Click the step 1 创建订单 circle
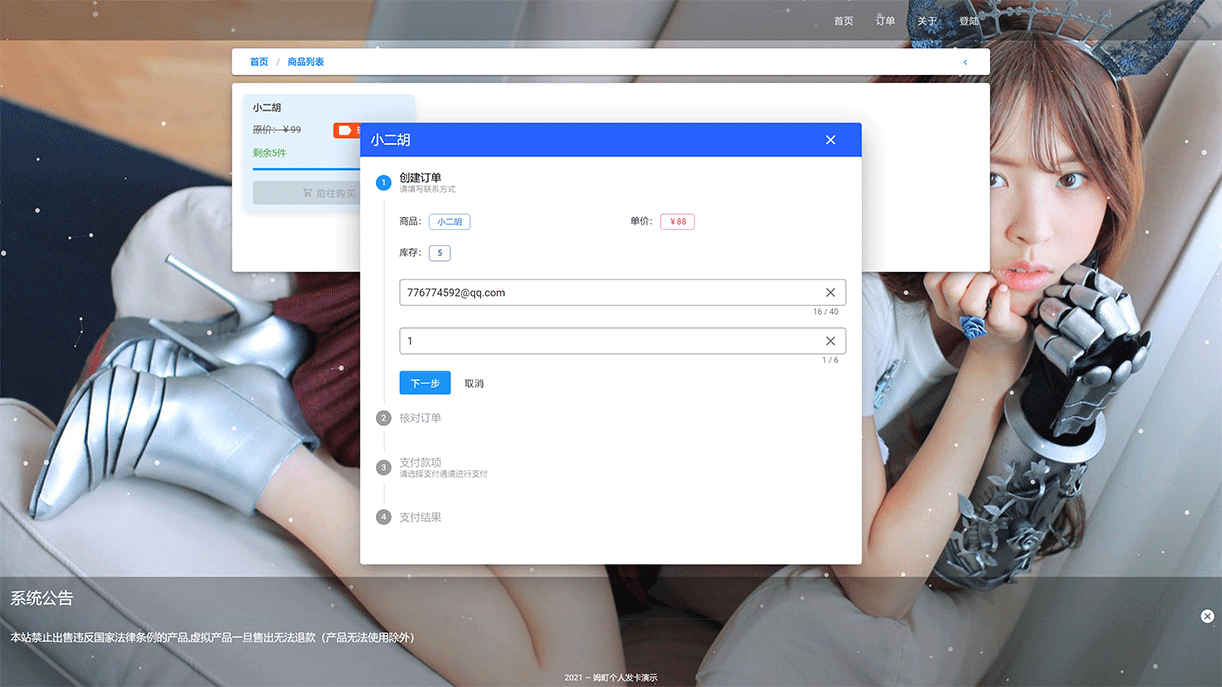The width and height of the screenshot is (1222, 687). coord(384,182)
